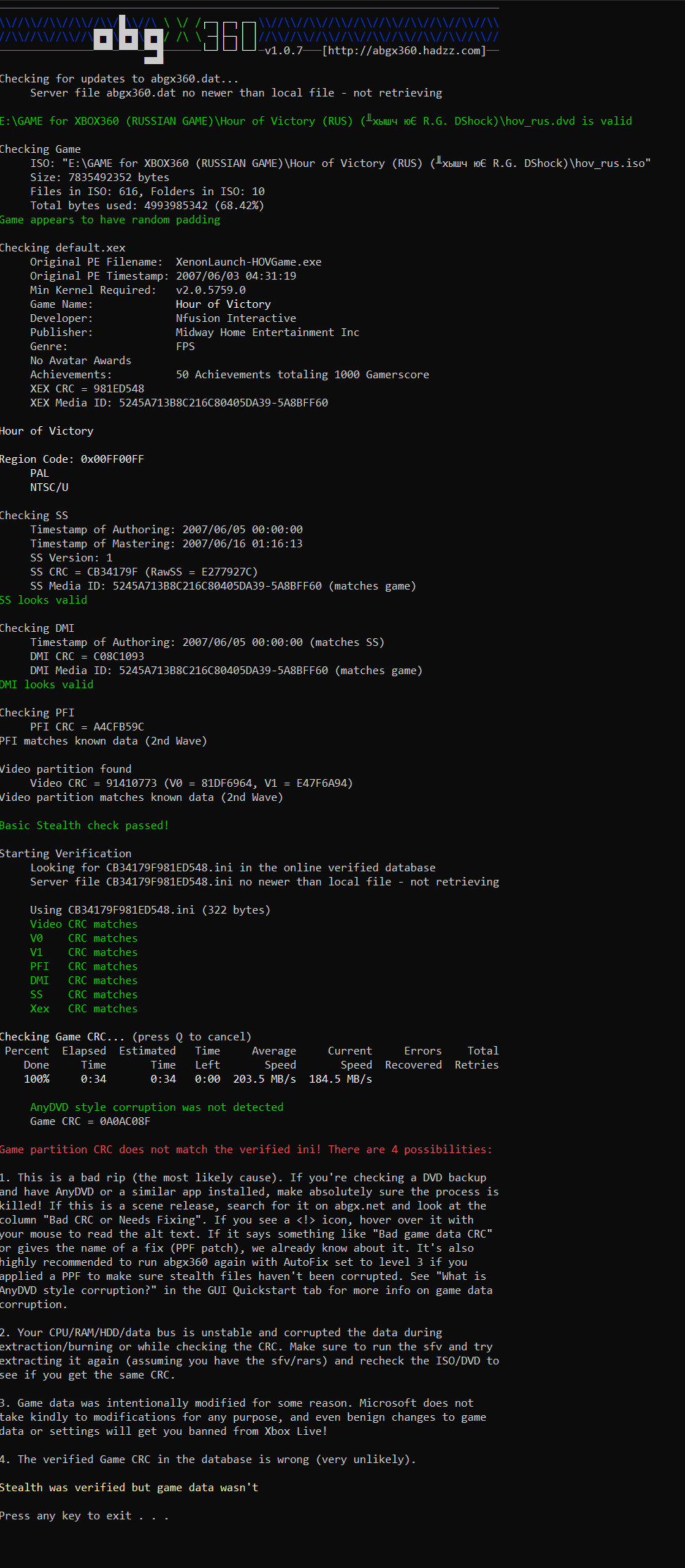Click 'Files in ISO: 616, Folders in ISO: 10'
This screenshot has width=685, height=1568.
point(147,192)
